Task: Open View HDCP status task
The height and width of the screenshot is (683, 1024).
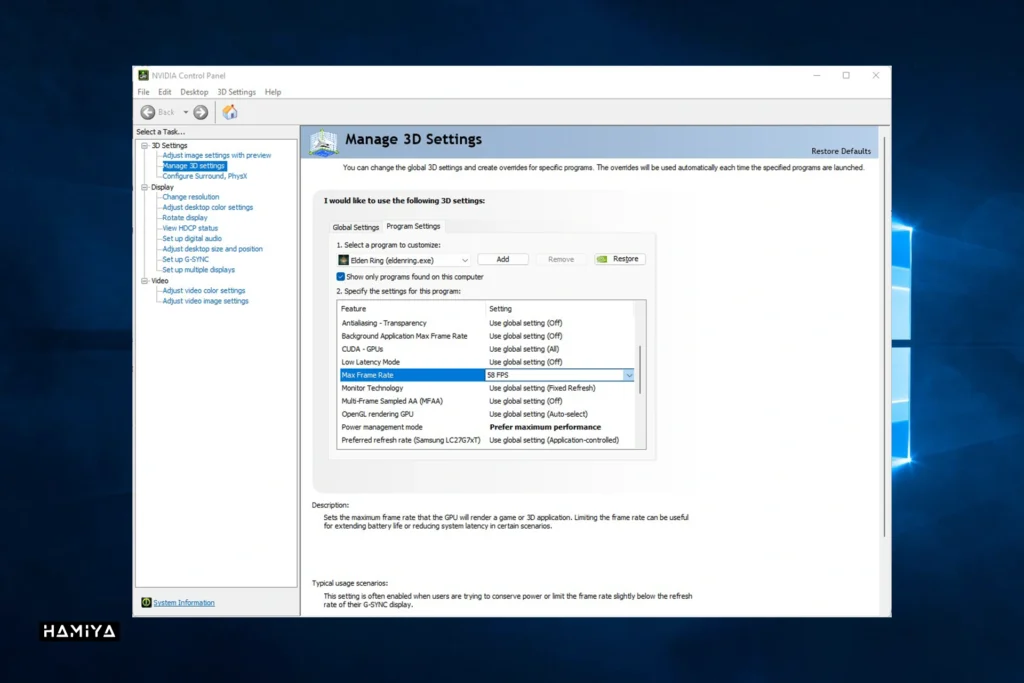Action: (190, 229)
